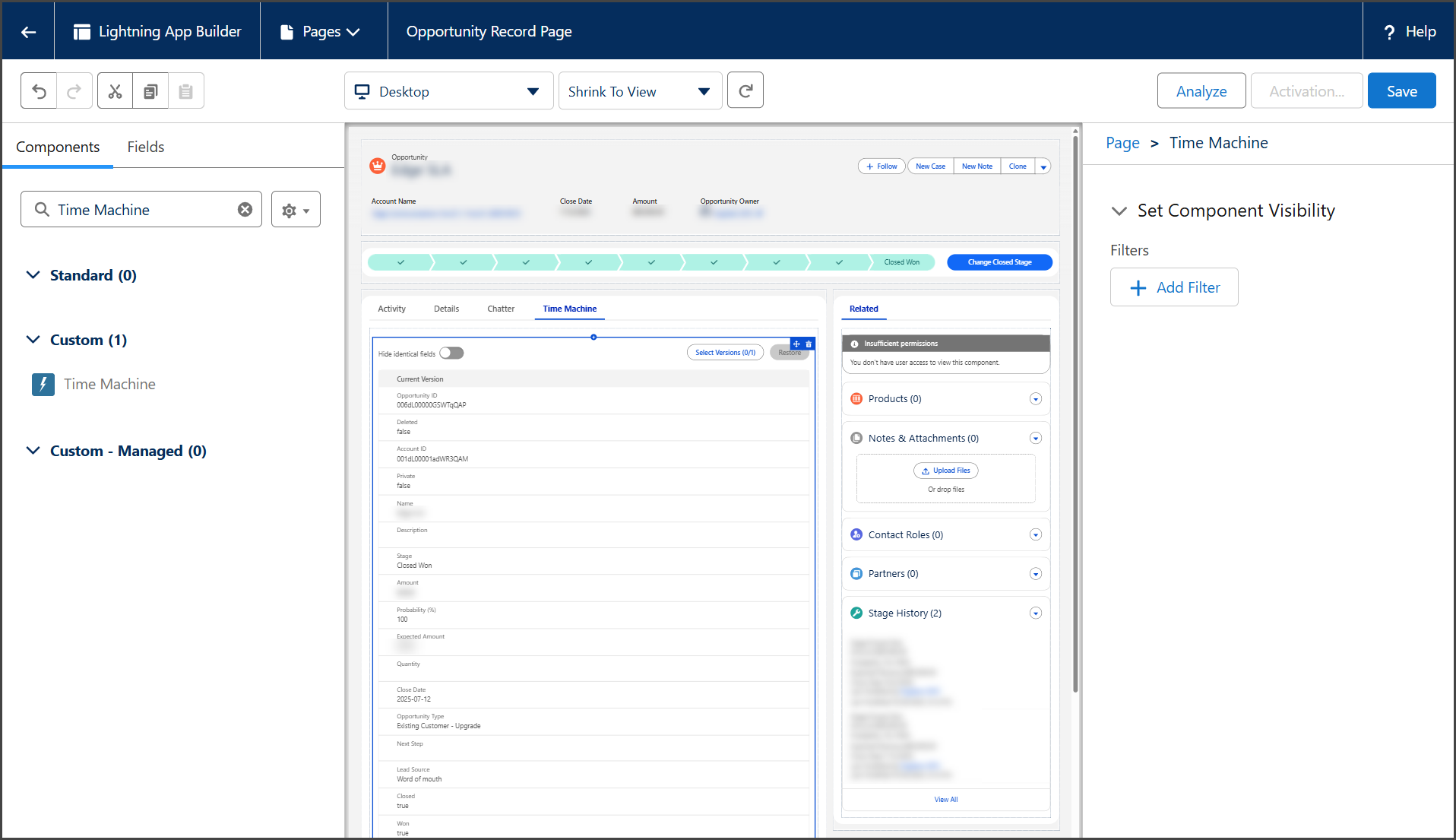Click the back arrow icon
Viewport: 1456px width, 840px height.
(x=29, y=32)
